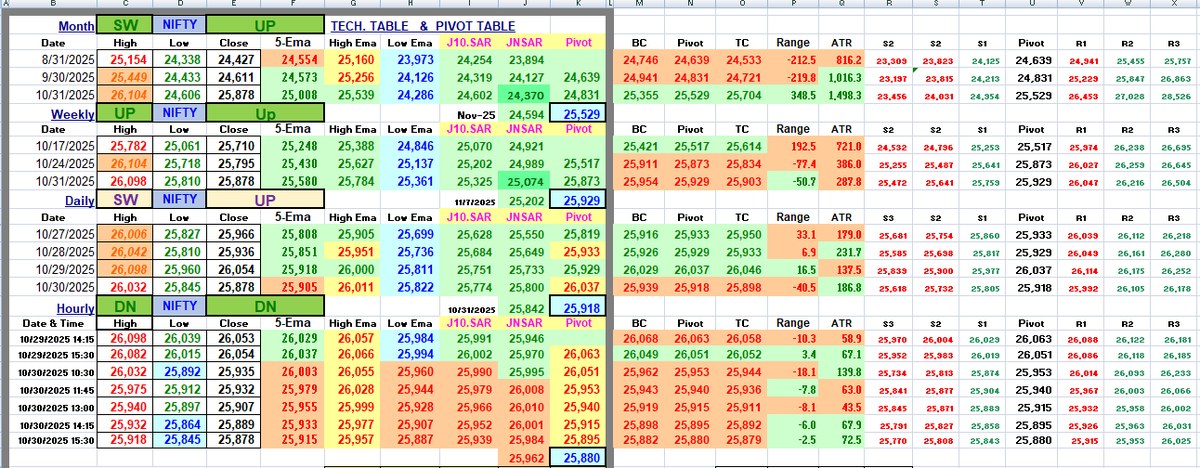
Task: Click the ATR value 816.2
Action: 844,60
